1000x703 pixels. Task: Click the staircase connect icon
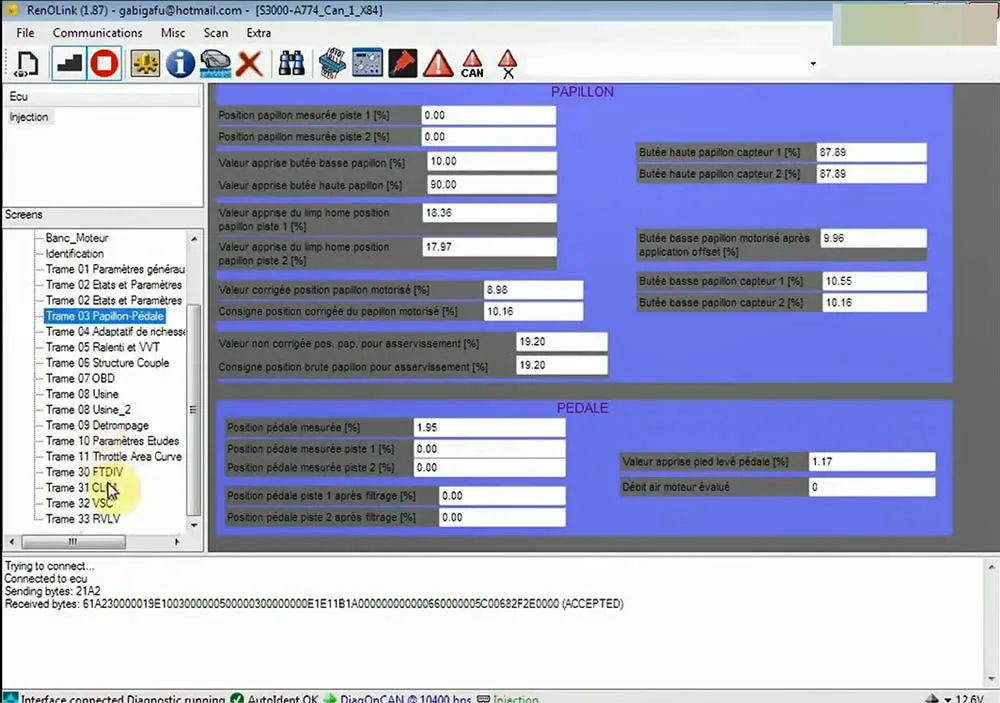tap(68, 63)
